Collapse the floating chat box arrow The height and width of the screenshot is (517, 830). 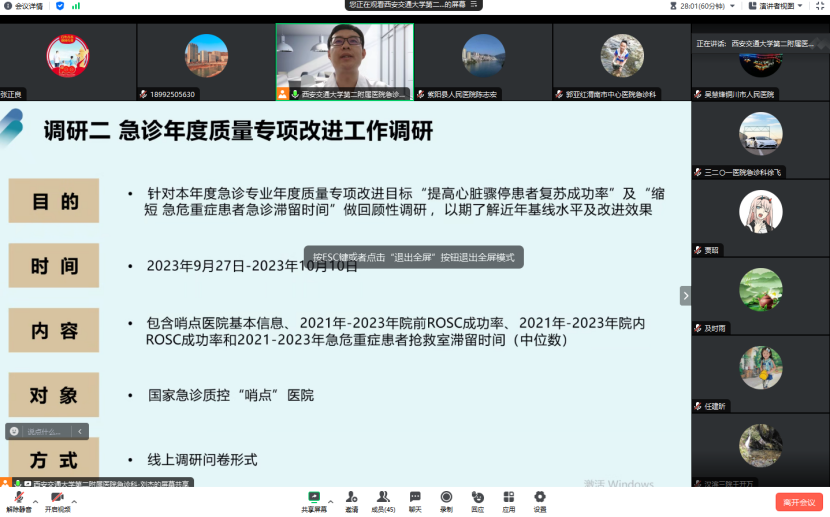[x=80, y=431]
